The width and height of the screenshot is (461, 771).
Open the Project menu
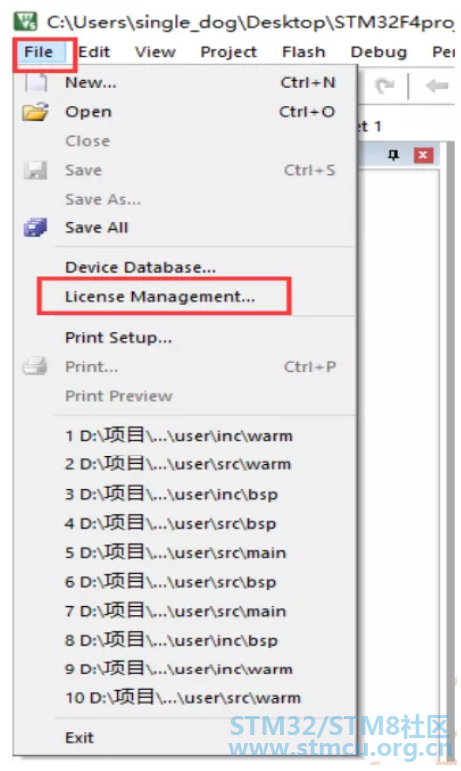229,52
